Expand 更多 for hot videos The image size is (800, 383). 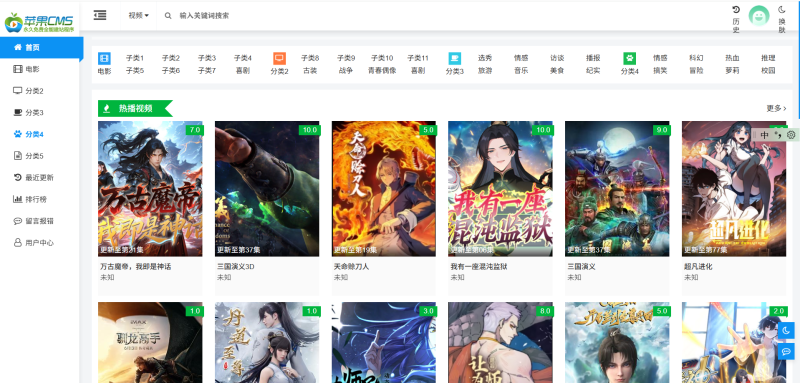776,108
